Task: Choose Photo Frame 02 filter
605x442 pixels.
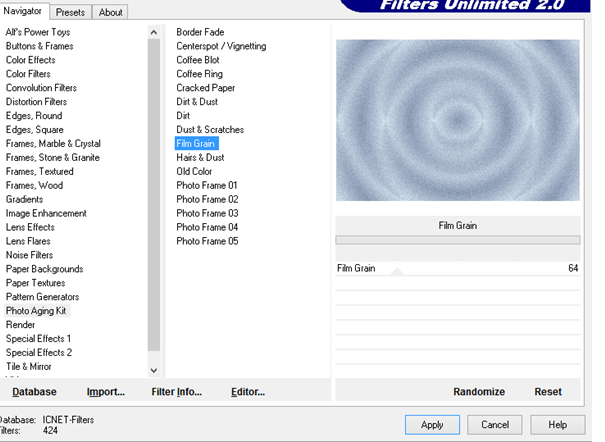Action: (x=207, y=199)
